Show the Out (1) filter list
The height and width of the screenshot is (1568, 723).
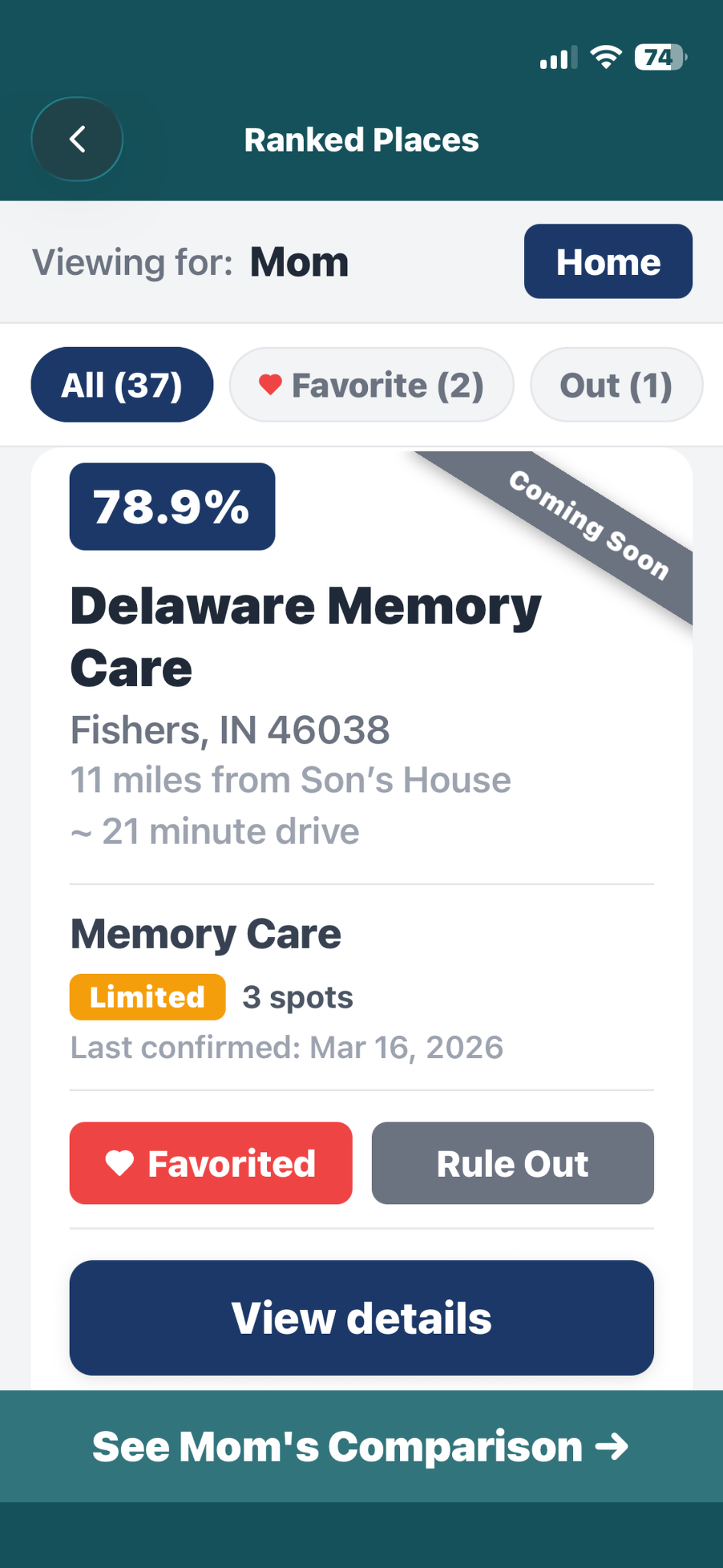coord(616,385)
